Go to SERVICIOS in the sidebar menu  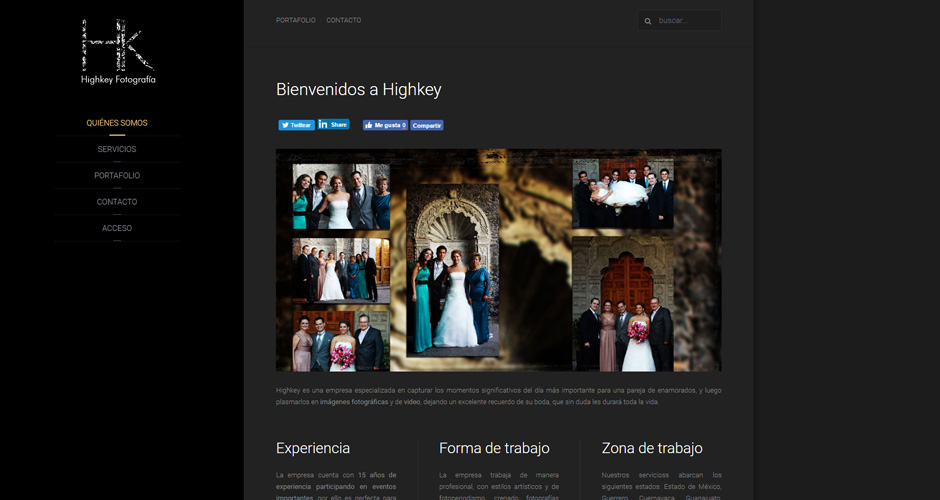coord(117,149)
